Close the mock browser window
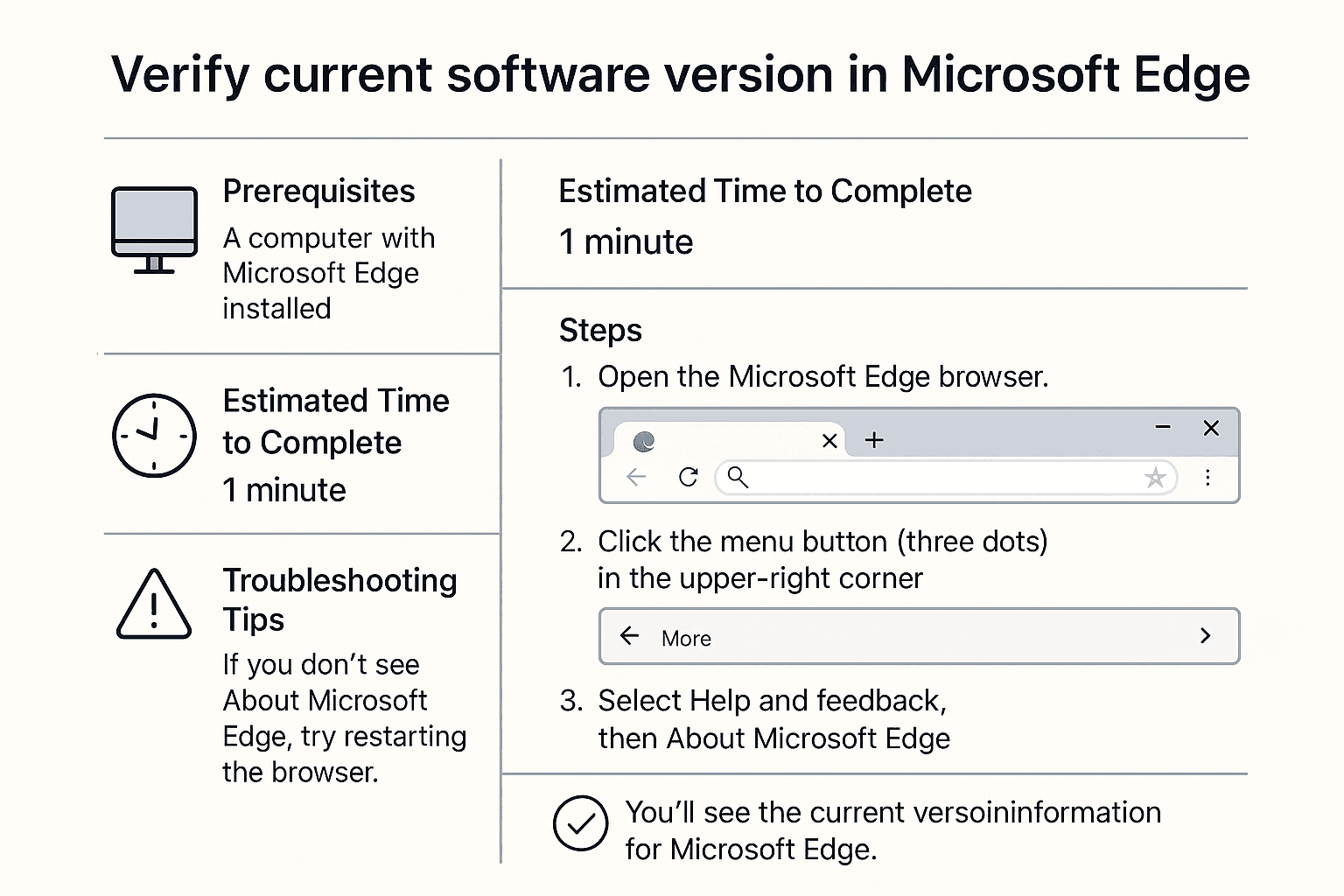 (x=1211, y=428)
